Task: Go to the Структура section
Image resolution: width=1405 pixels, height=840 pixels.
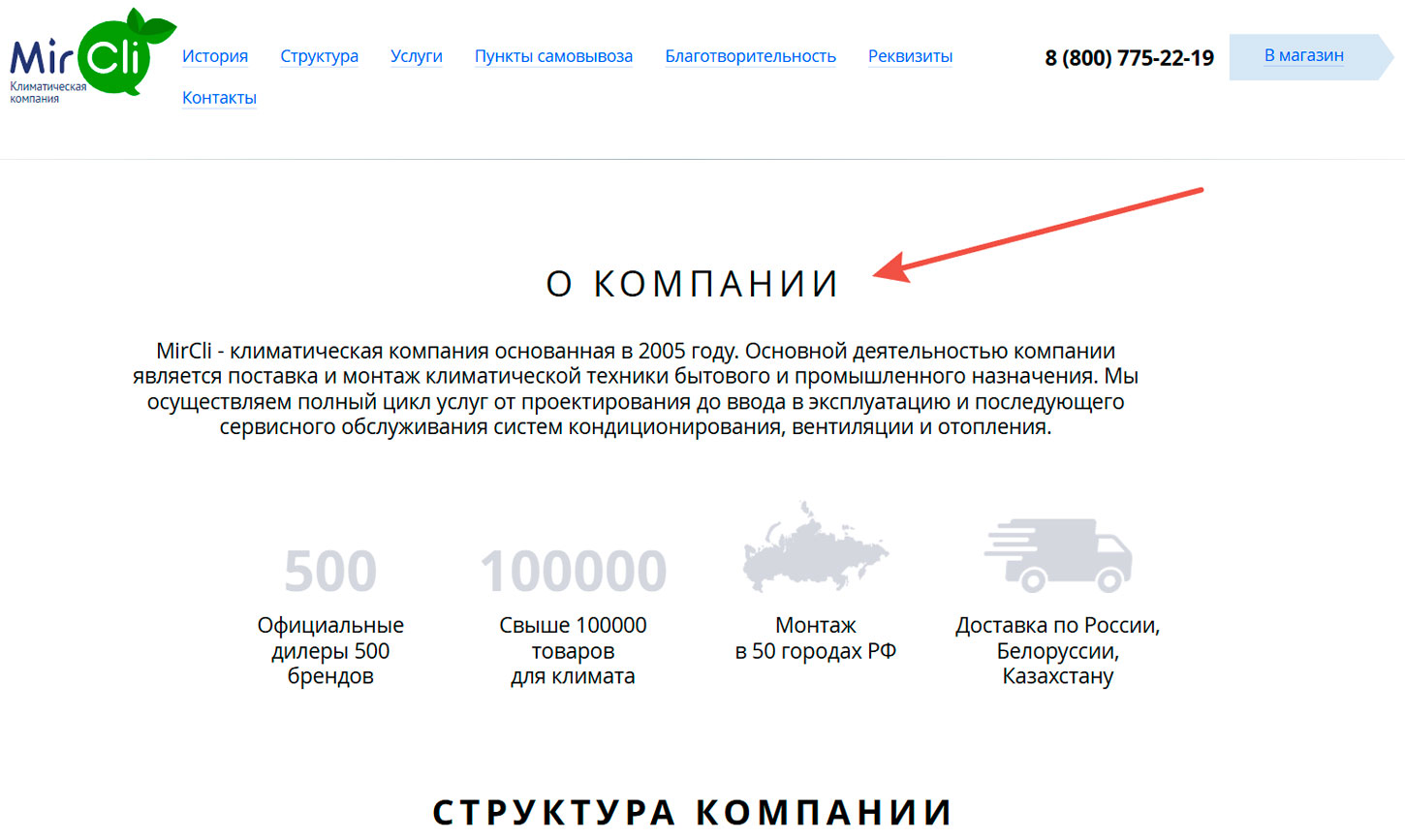Action: click(x=320, y=56)
